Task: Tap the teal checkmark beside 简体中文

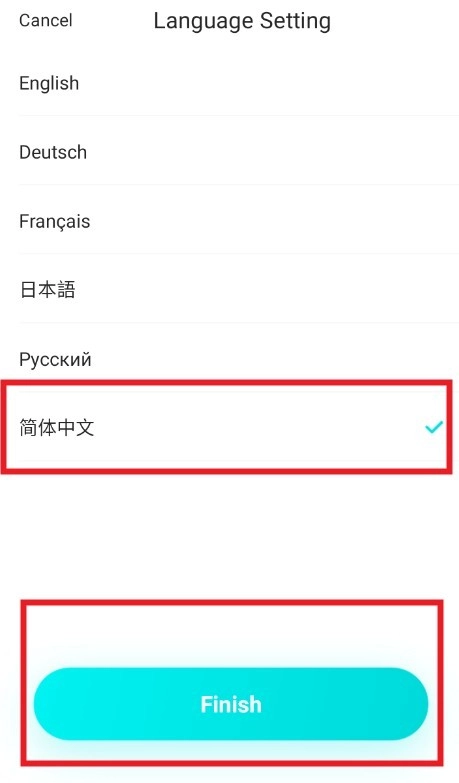Action: [x=434, y=427]
